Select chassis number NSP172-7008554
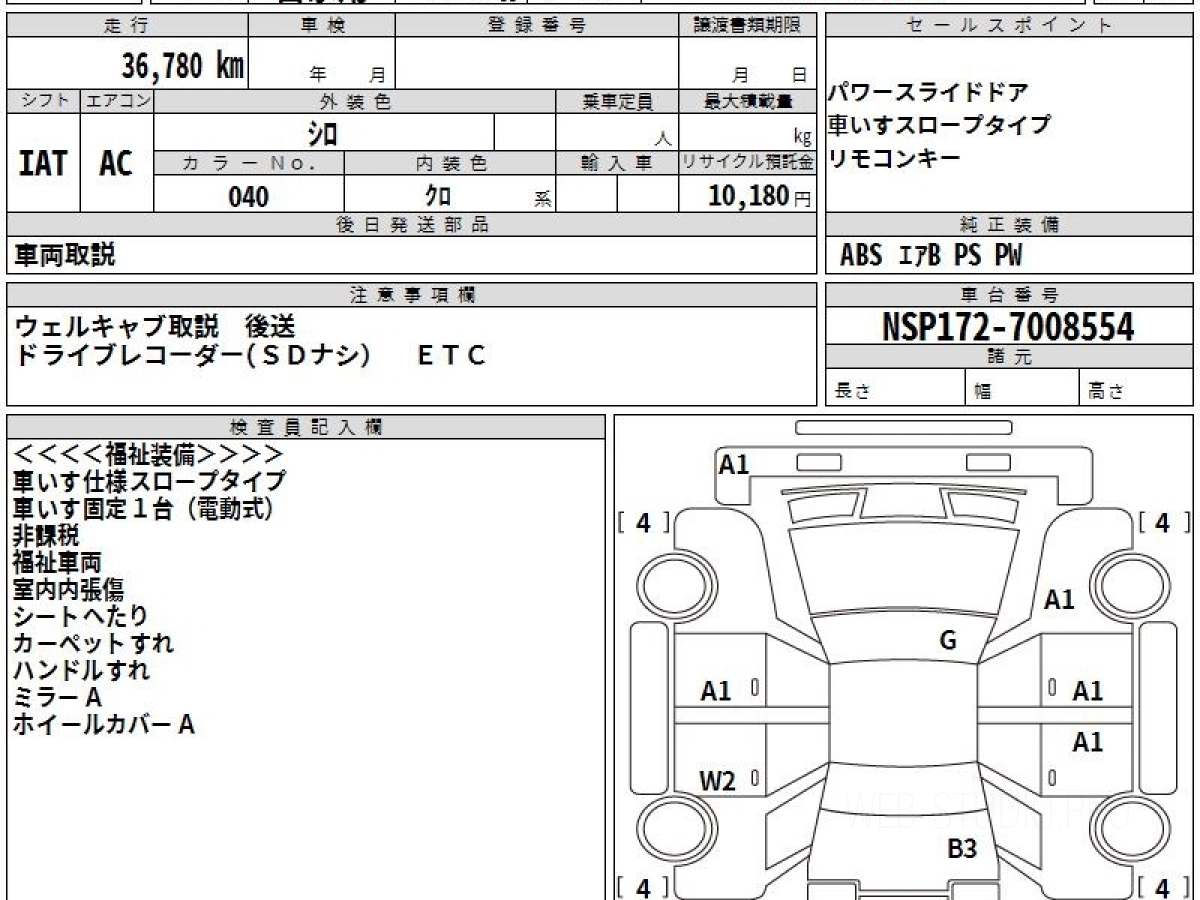1200x900 pixels. coord(1008,326)
